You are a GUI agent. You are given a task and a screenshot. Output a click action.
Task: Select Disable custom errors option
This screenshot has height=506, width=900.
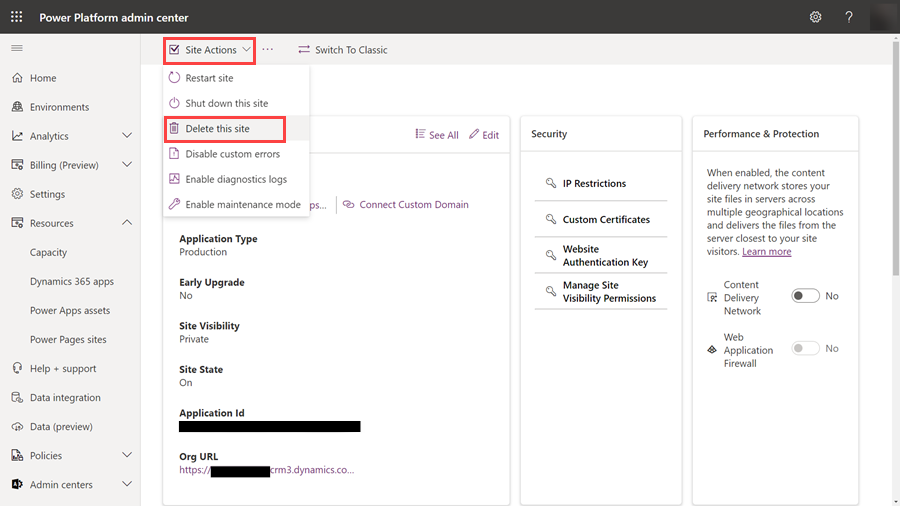point(236,154)
